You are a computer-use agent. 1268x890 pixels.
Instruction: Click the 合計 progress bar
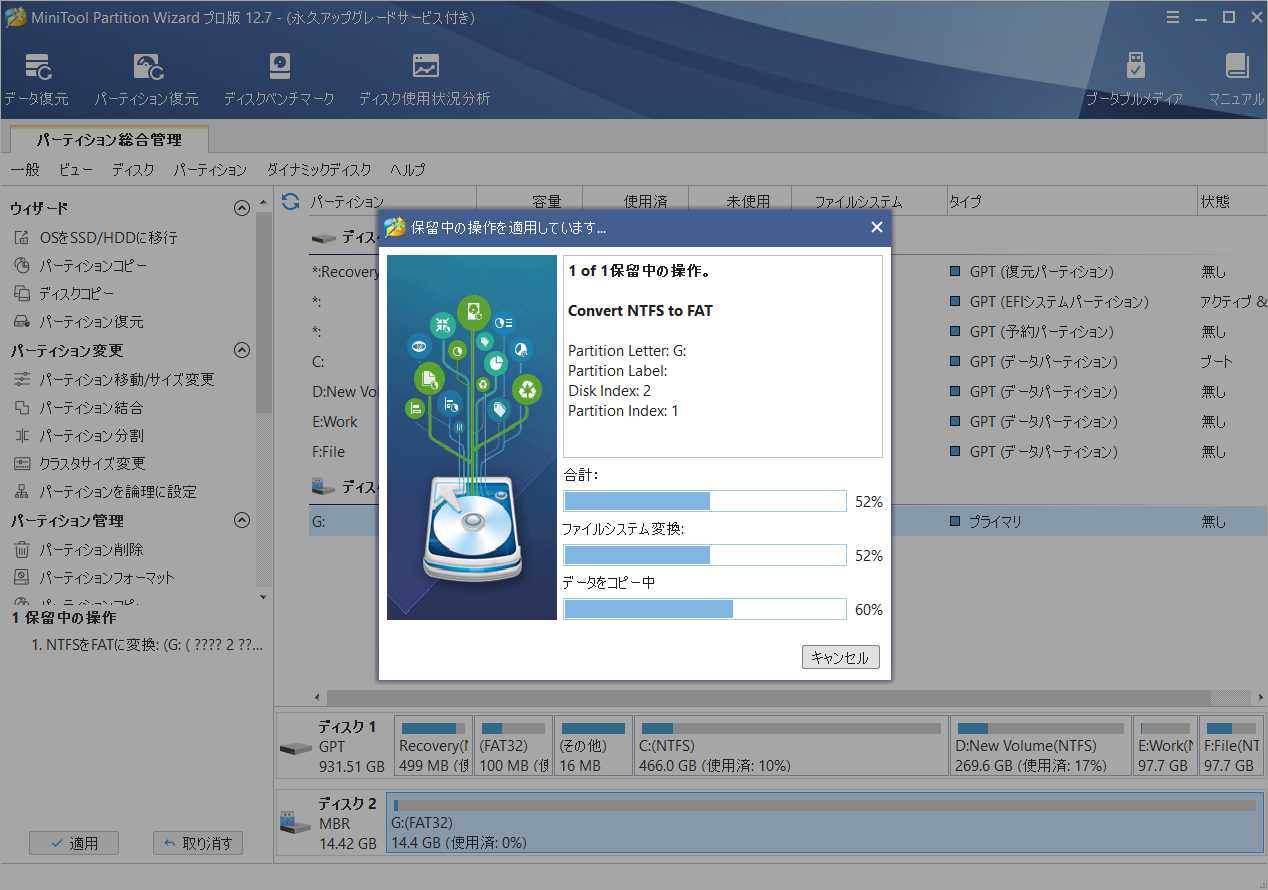705,501
